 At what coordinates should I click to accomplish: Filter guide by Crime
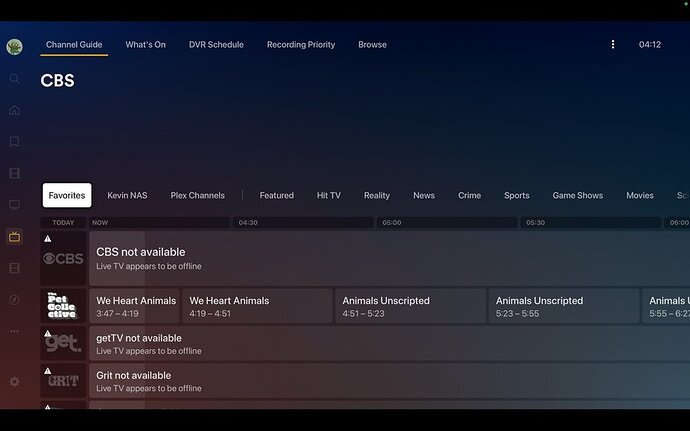469,195
